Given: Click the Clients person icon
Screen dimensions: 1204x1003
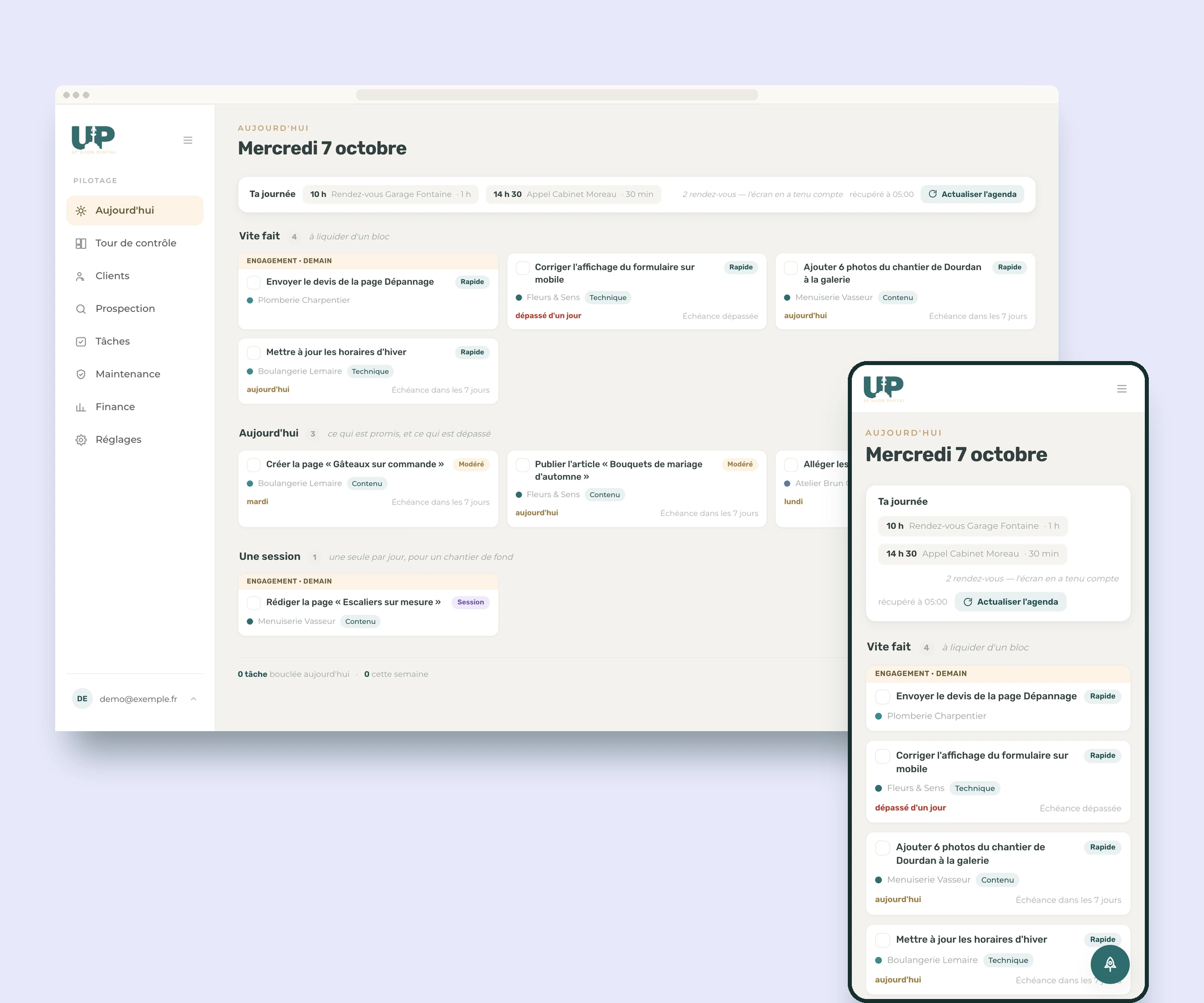Looking at the screenshot, I should tap(81, 276).
